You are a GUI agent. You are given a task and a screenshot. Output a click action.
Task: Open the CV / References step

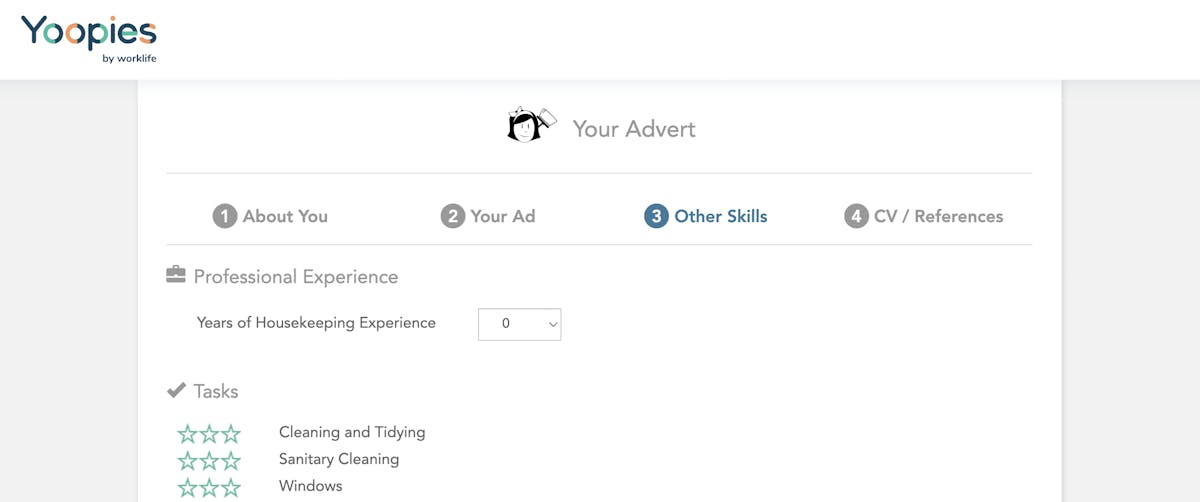tap(938, 216)
